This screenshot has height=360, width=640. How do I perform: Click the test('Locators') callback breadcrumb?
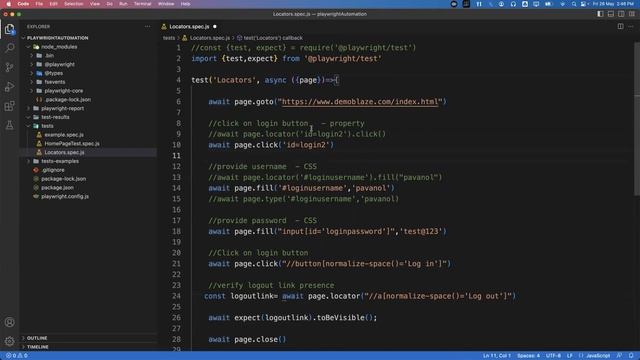(x=270, y=38)
